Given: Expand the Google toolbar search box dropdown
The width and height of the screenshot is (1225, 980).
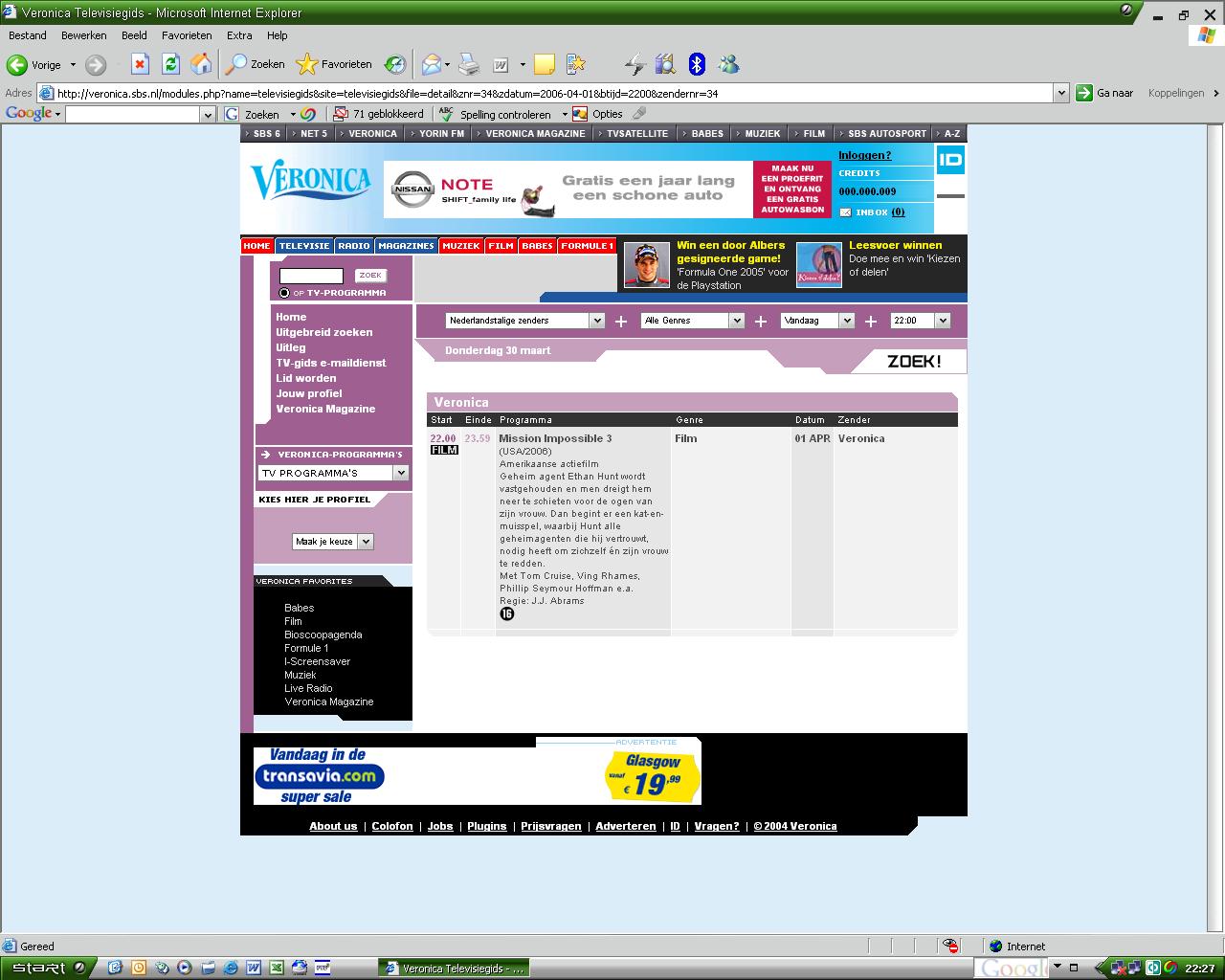Looking at the screenshot, I should (208, 114).
